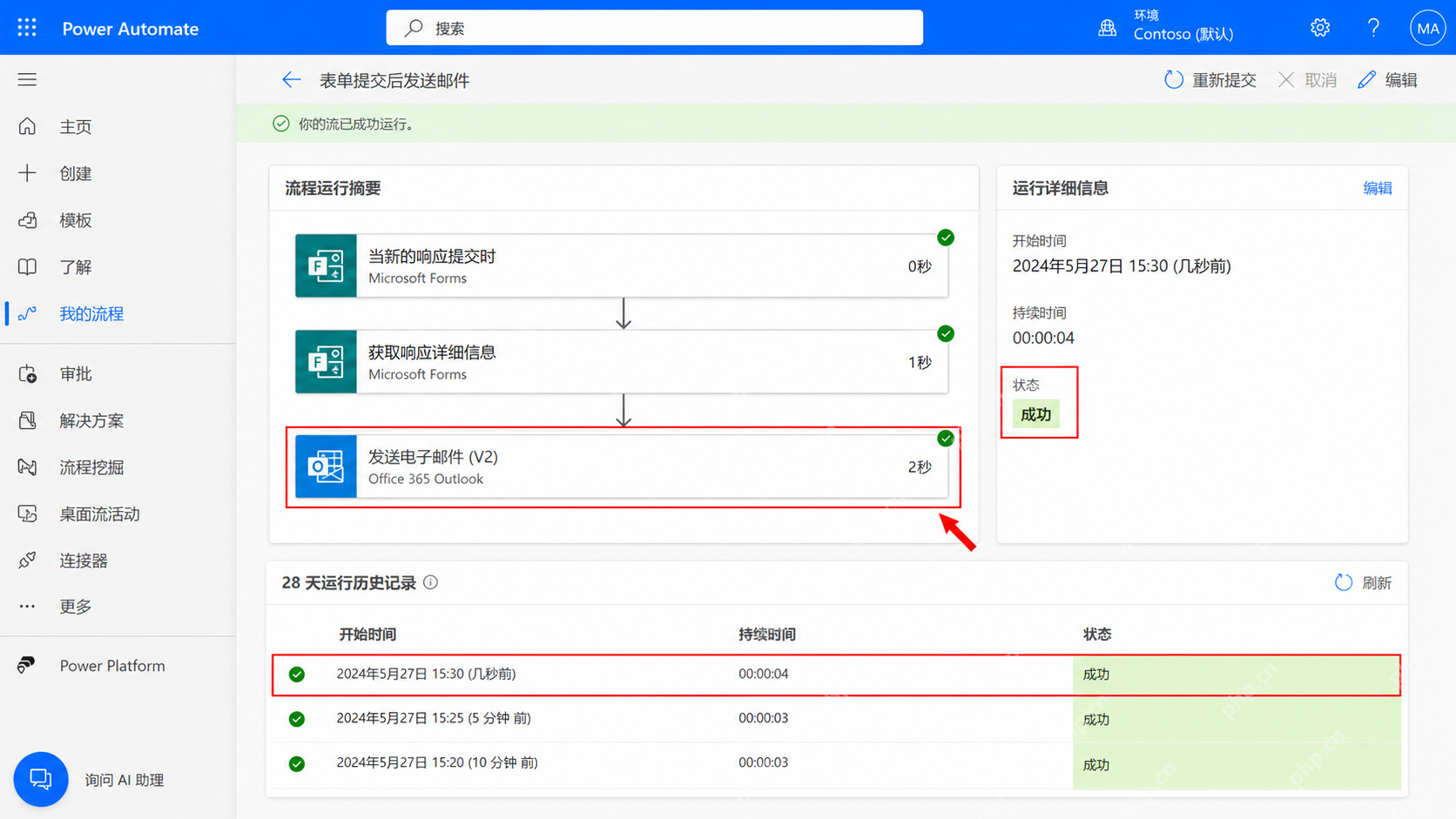Open the help question mark icon
The width and height of the screenshot is (1456, 819).
click(x=1373, y=28)
